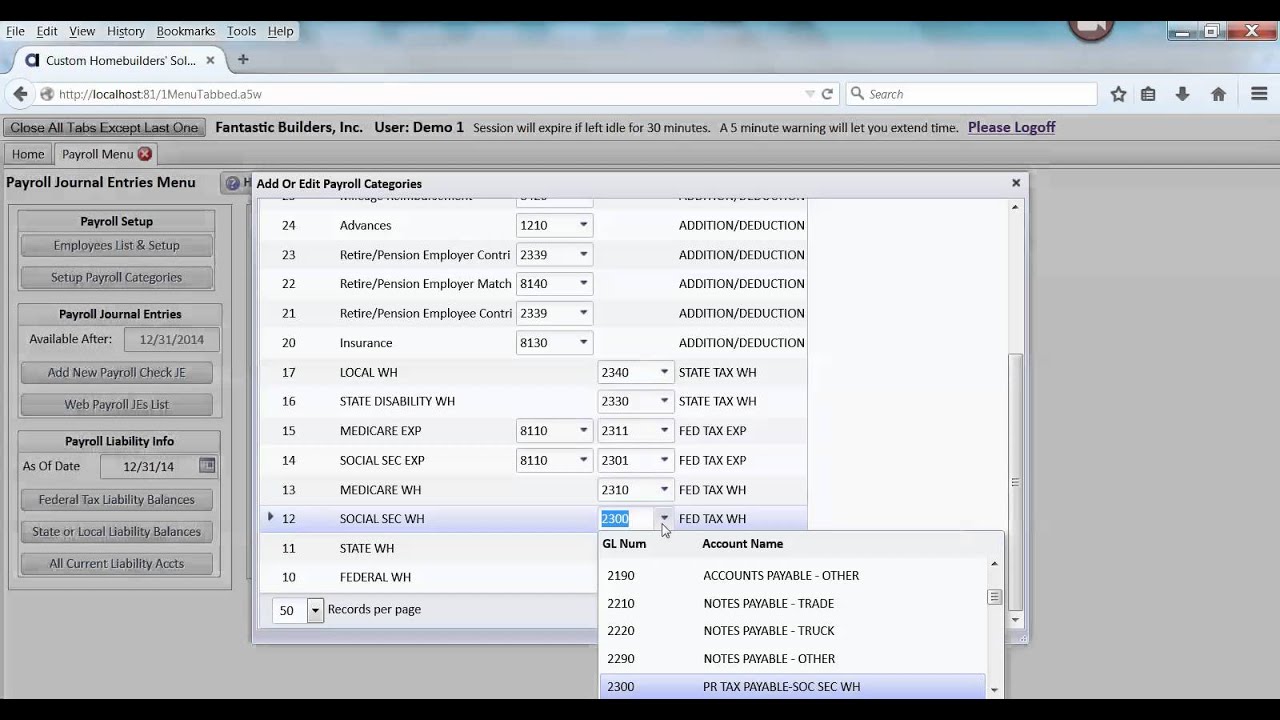The width and height of the screenshot is (1280, 720).
Task: Open the Edit menu
Action: (x=47, y=31)
